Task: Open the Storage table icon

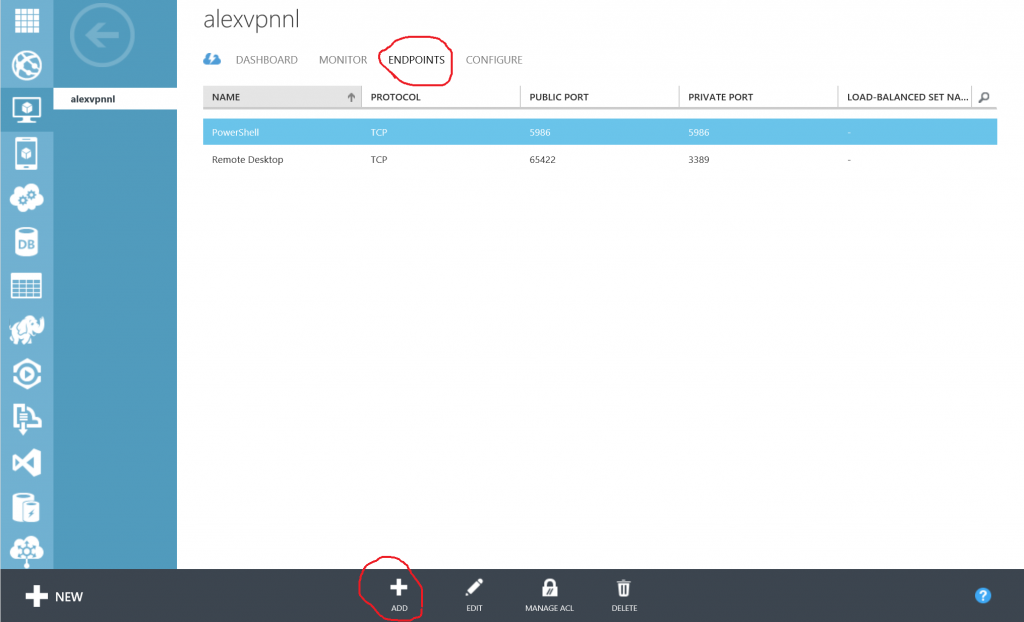Action: click(x=27, y=286)
